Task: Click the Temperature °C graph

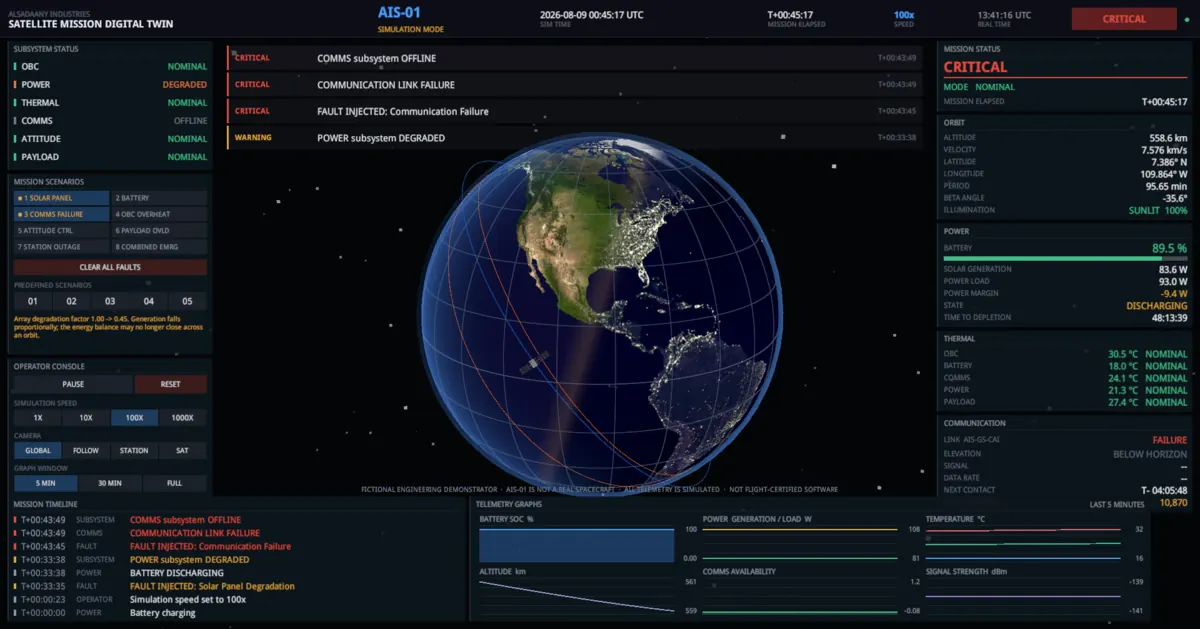Action: [1023, 545]
